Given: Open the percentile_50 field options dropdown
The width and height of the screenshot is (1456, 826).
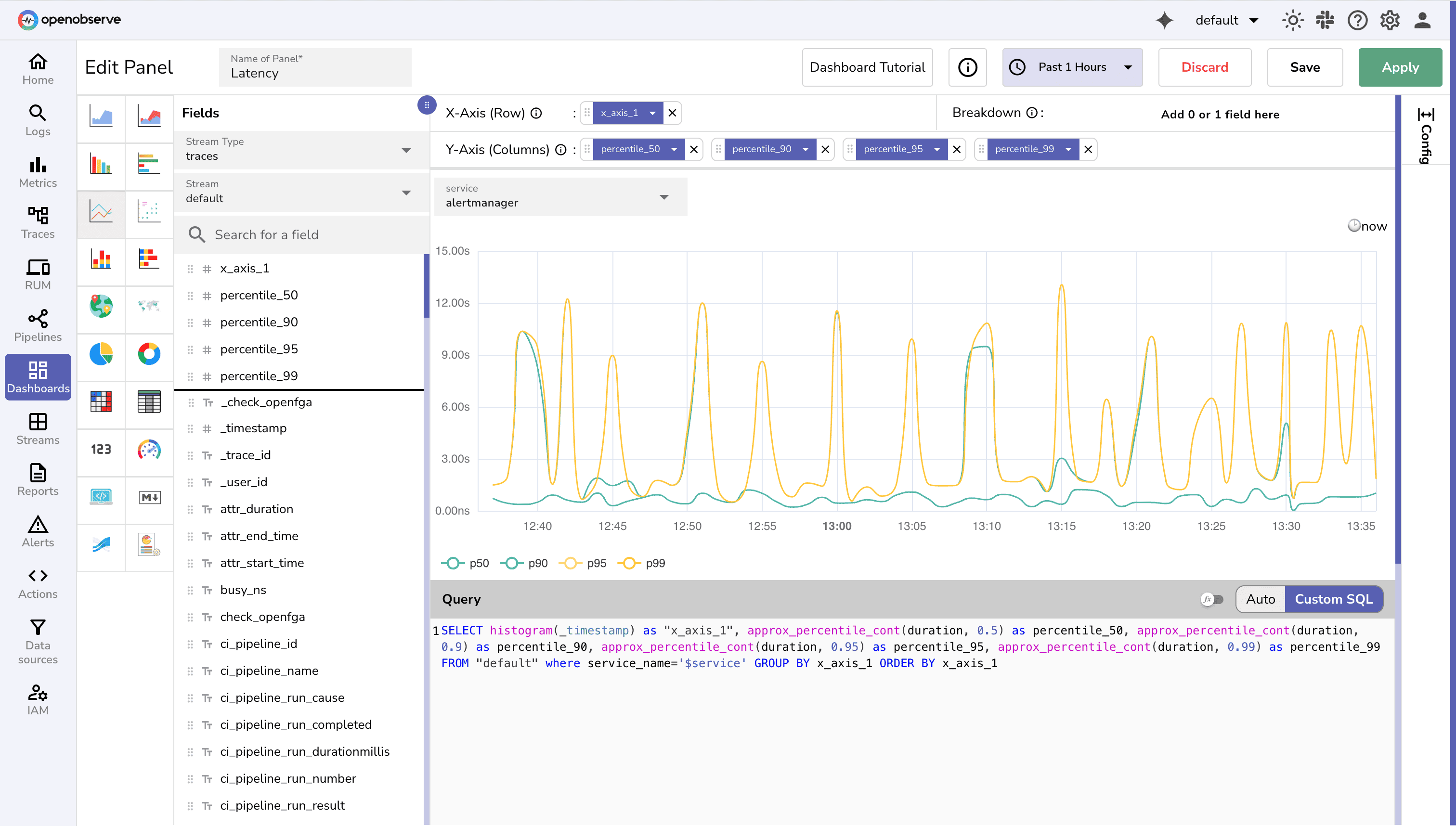Looking at the screenshot, I should coord(674,149).
